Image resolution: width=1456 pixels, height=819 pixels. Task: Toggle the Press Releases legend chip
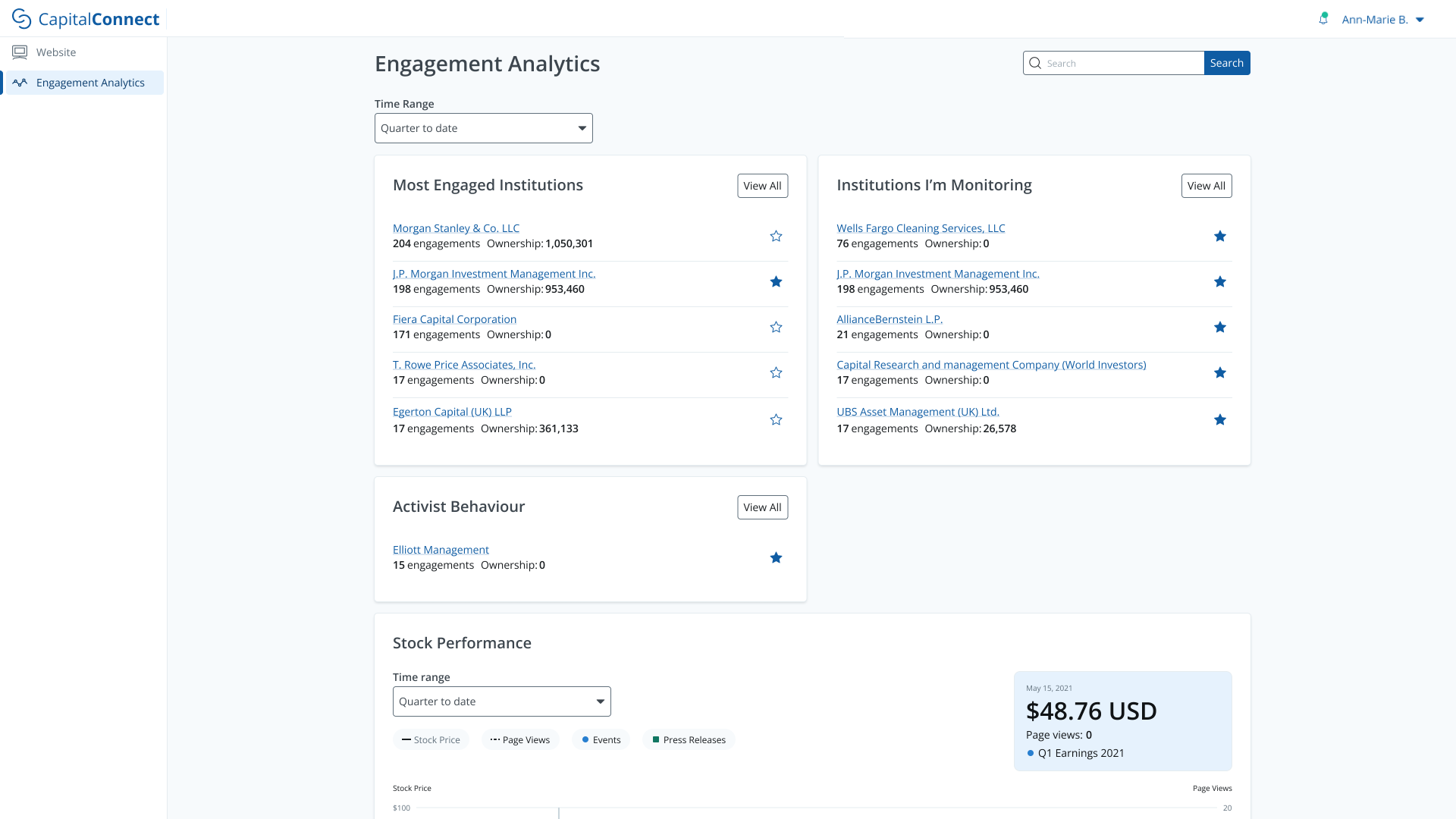pyautogui.click(x=689, y=740)
